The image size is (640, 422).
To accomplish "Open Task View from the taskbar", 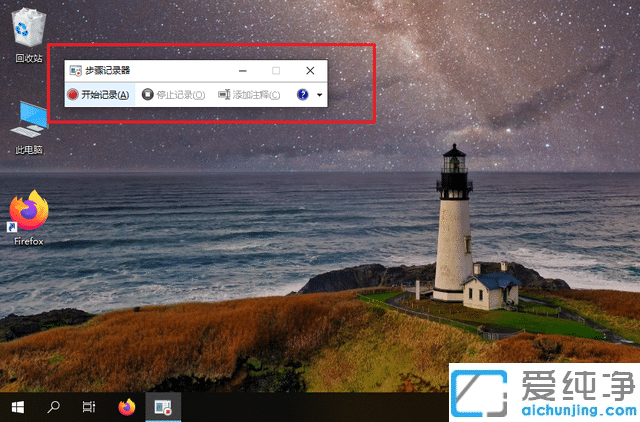I will coord(89,407).
